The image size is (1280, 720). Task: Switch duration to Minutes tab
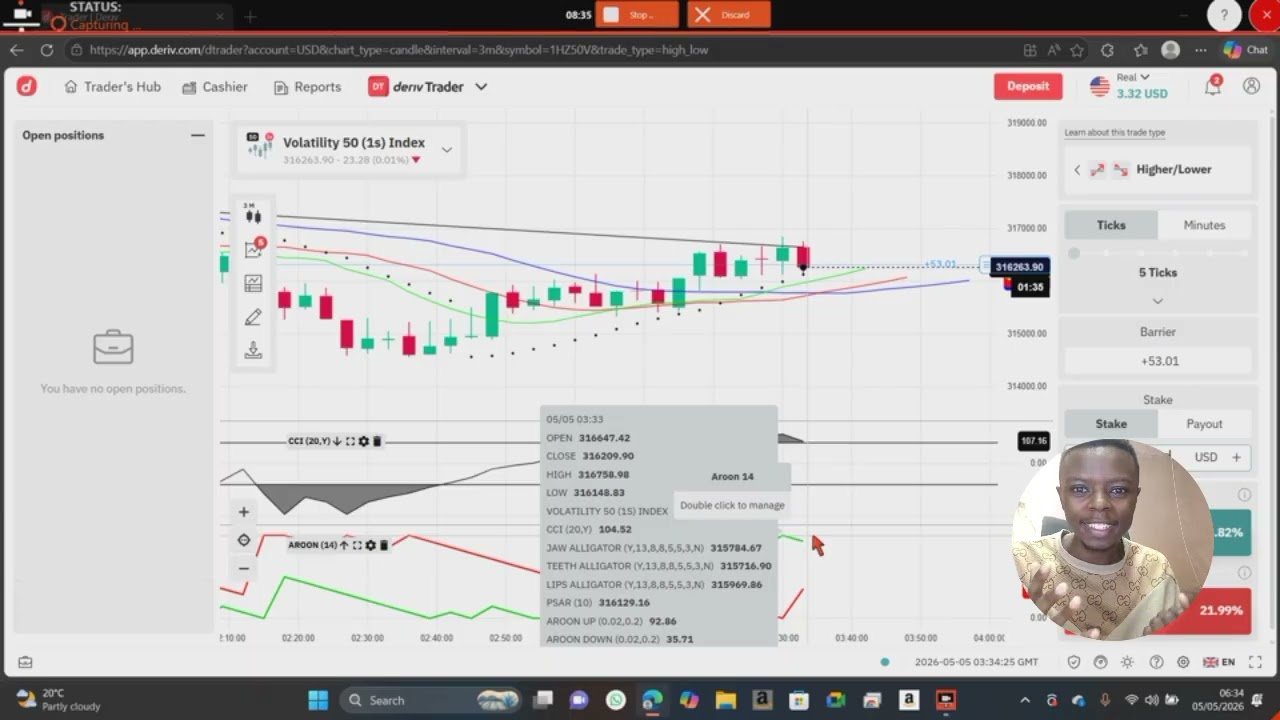pos(1204,225)
